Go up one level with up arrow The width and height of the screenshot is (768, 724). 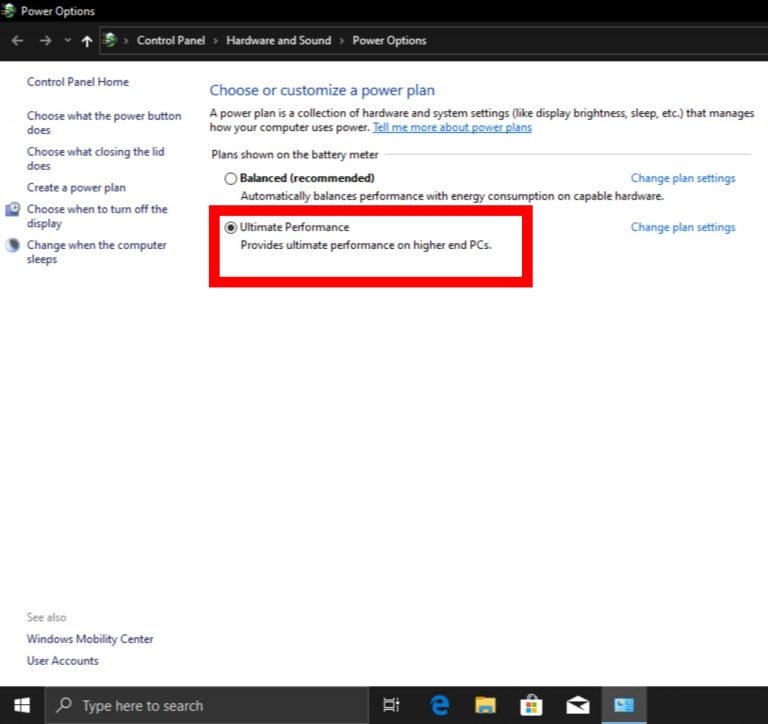87,41
